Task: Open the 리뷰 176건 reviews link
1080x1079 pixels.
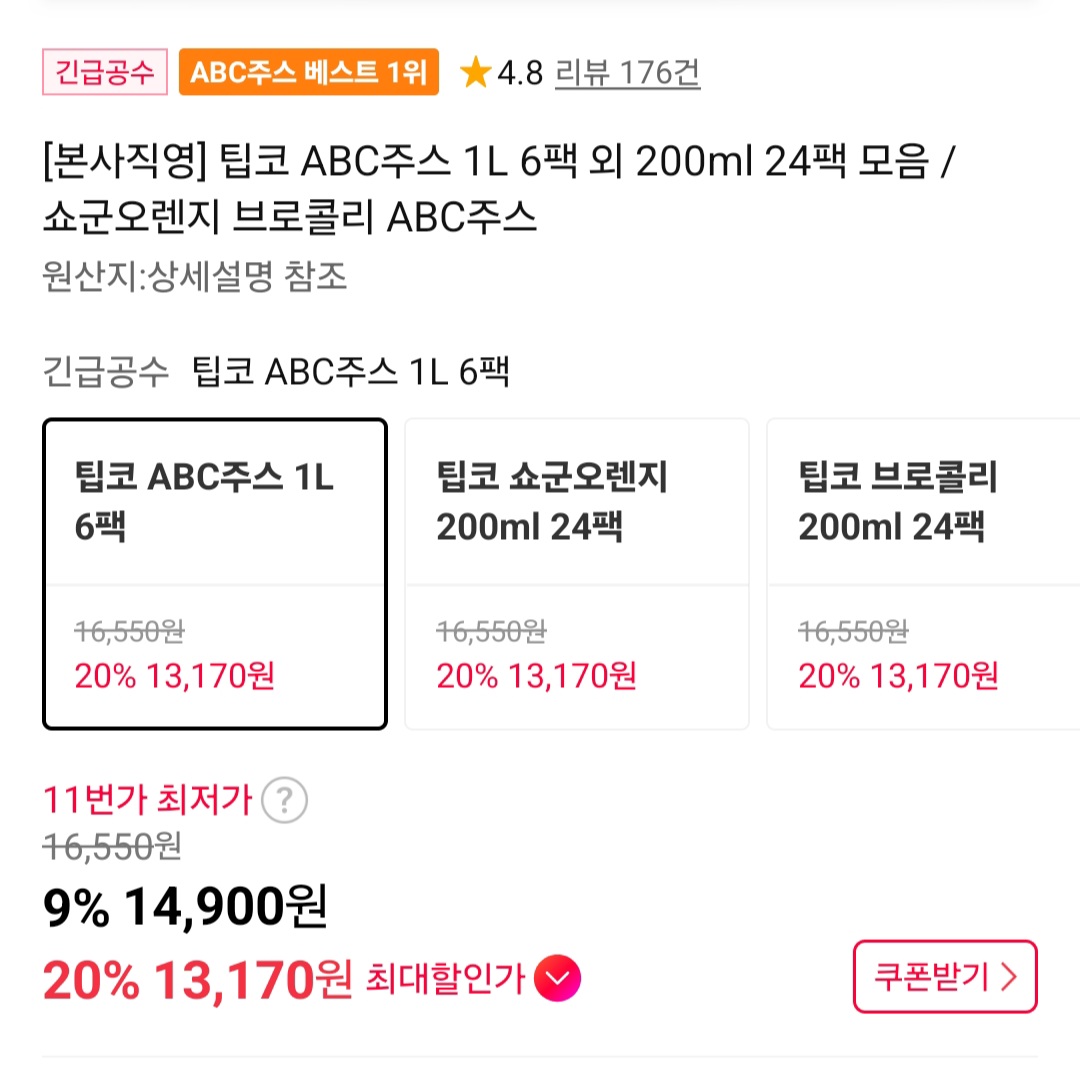Action: click(627, 73)
